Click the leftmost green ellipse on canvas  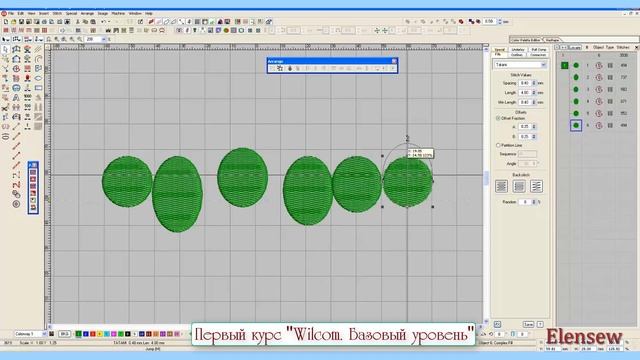coord(127,182)
